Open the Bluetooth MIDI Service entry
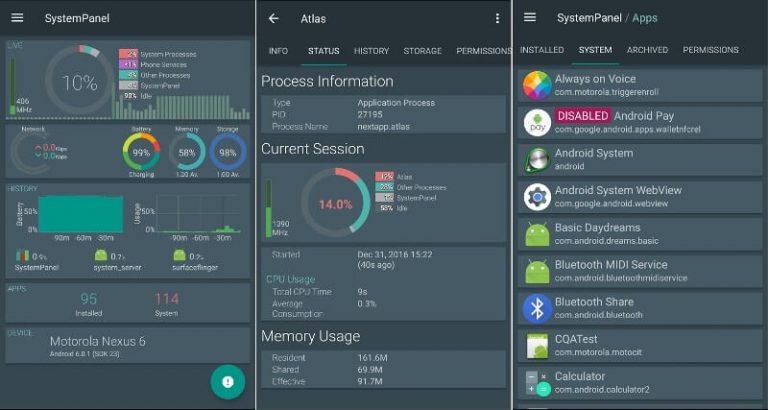Screen dimensions: 768x410 (x=640, y=271)
